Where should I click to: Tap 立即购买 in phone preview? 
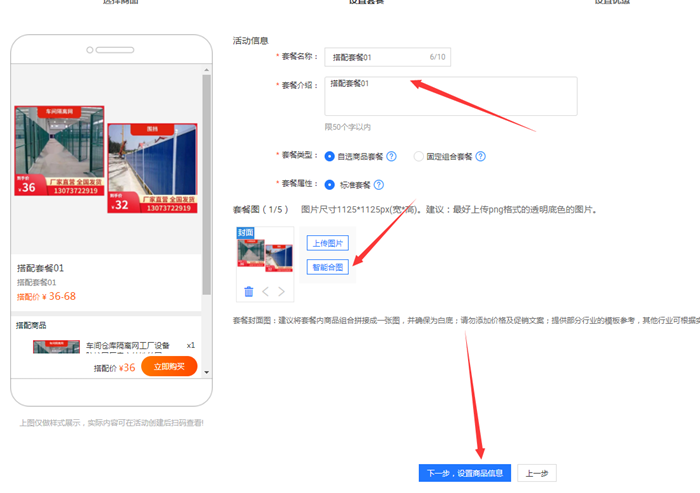[169, 366]
